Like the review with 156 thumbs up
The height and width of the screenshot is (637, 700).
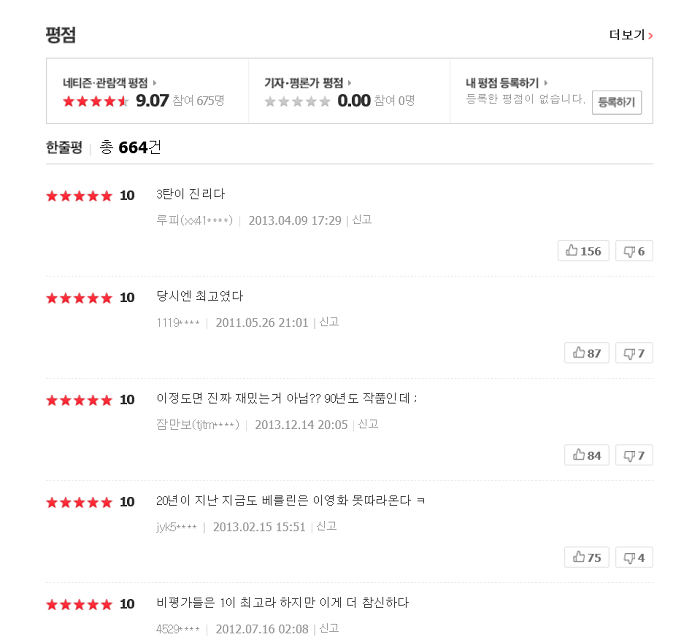[x=583, y=251]
